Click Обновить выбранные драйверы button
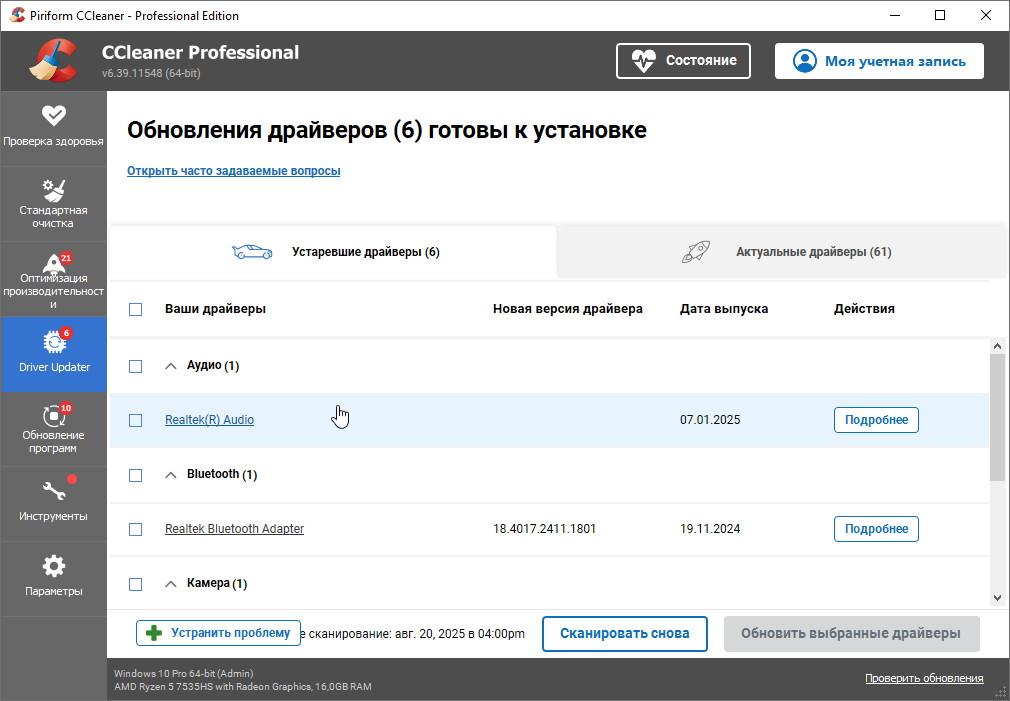The image size is (1010, 701). pos(852,634)
